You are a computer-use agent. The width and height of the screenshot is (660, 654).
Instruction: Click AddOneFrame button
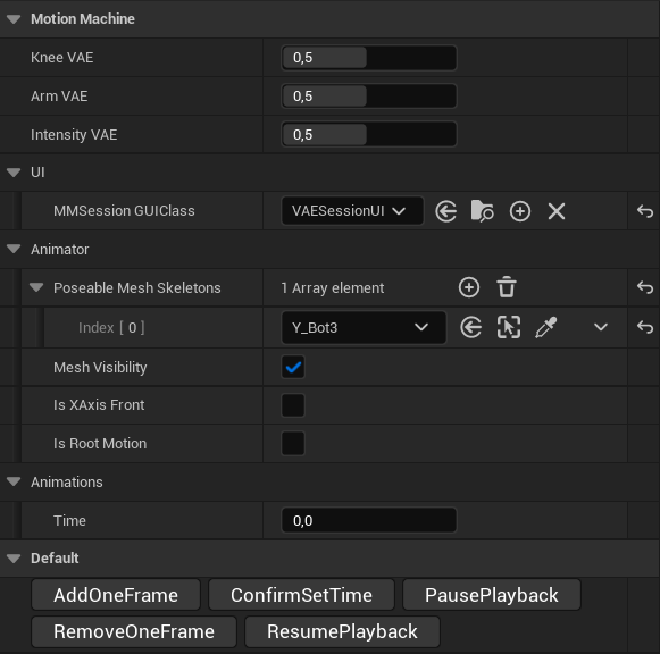point(116,595)
